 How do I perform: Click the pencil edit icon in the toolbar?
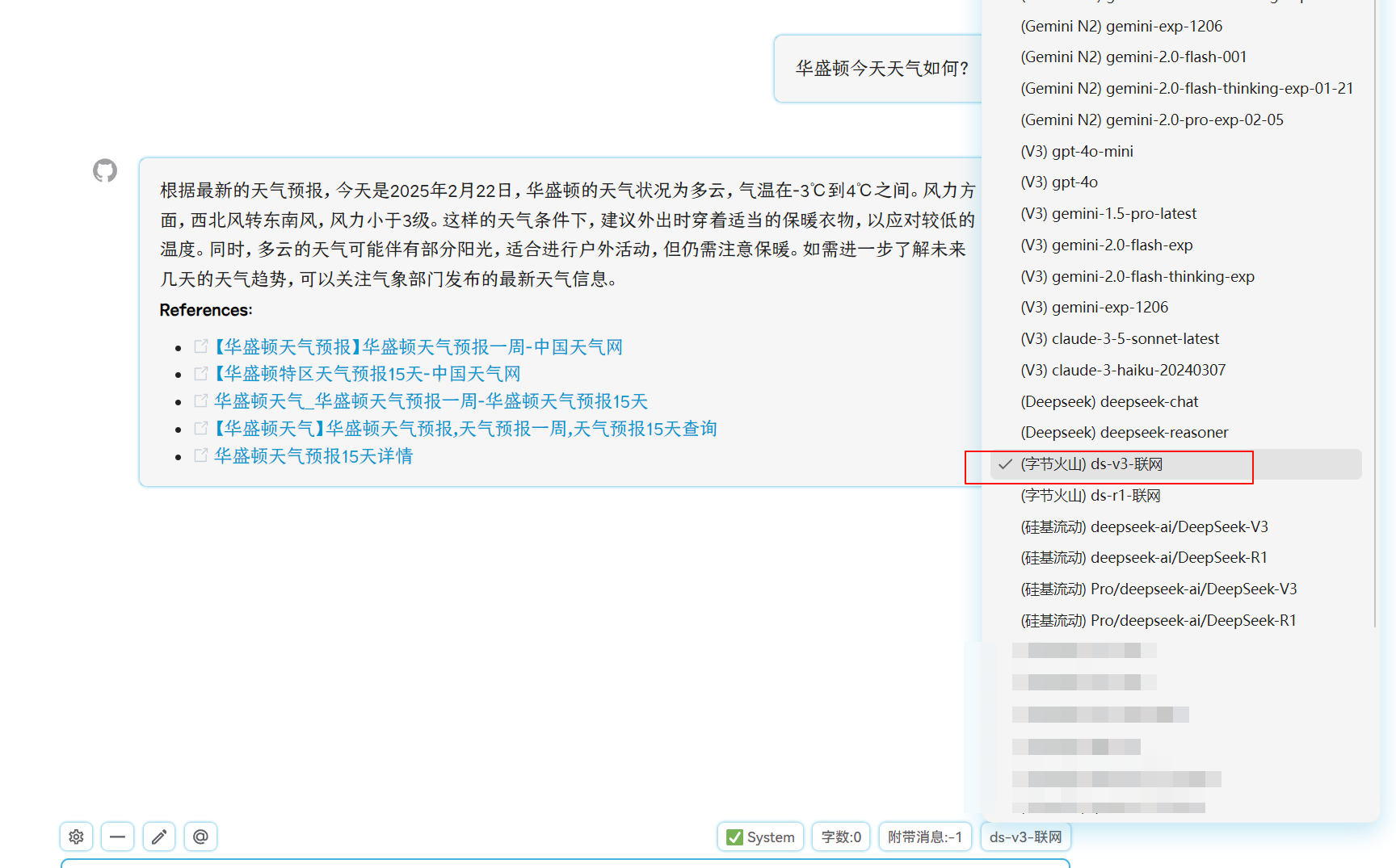coord(159,837)
